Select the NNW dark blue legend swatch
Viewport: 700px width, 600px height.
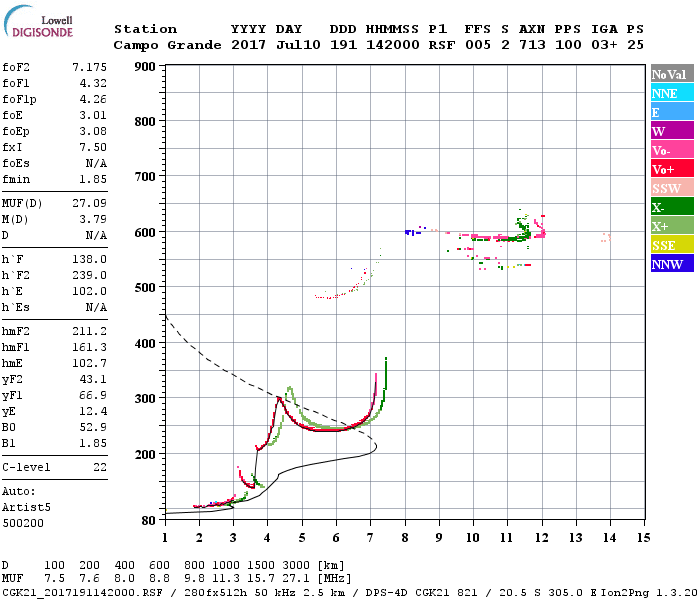pyautogui.click(x=672, y=263)
